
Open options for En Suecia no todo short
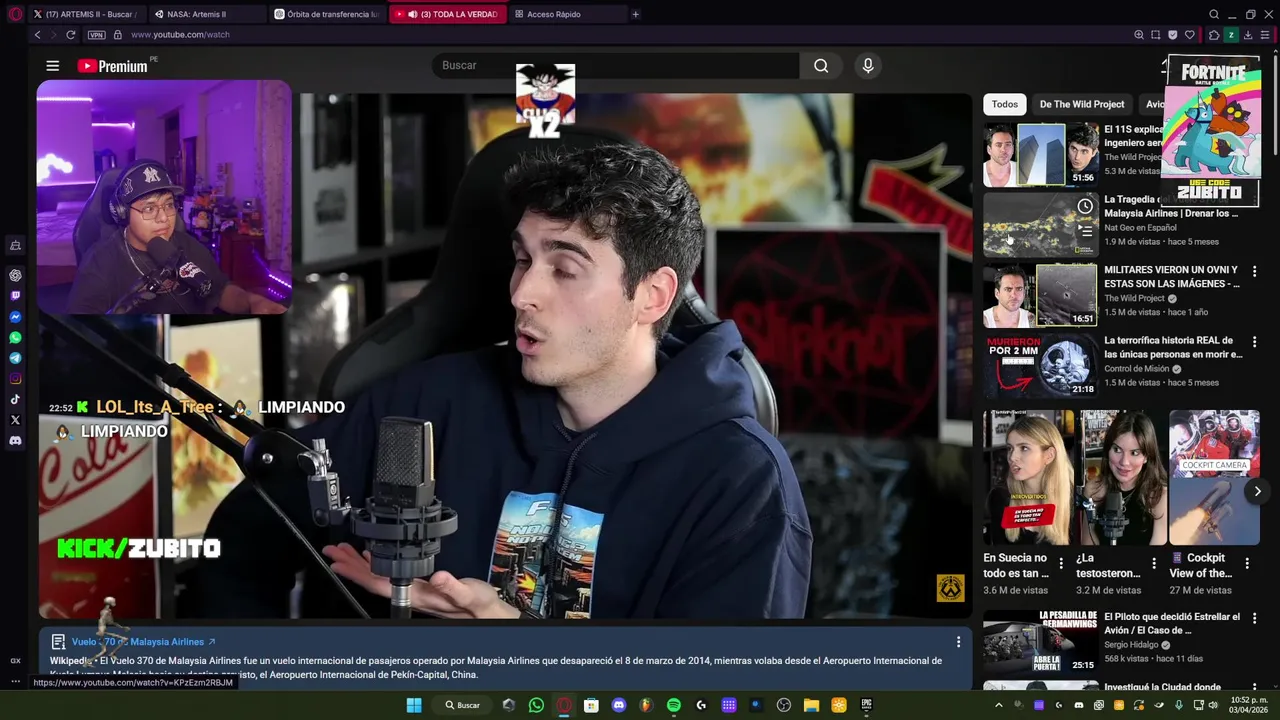pyautogui.click(x=1061, y=563)
